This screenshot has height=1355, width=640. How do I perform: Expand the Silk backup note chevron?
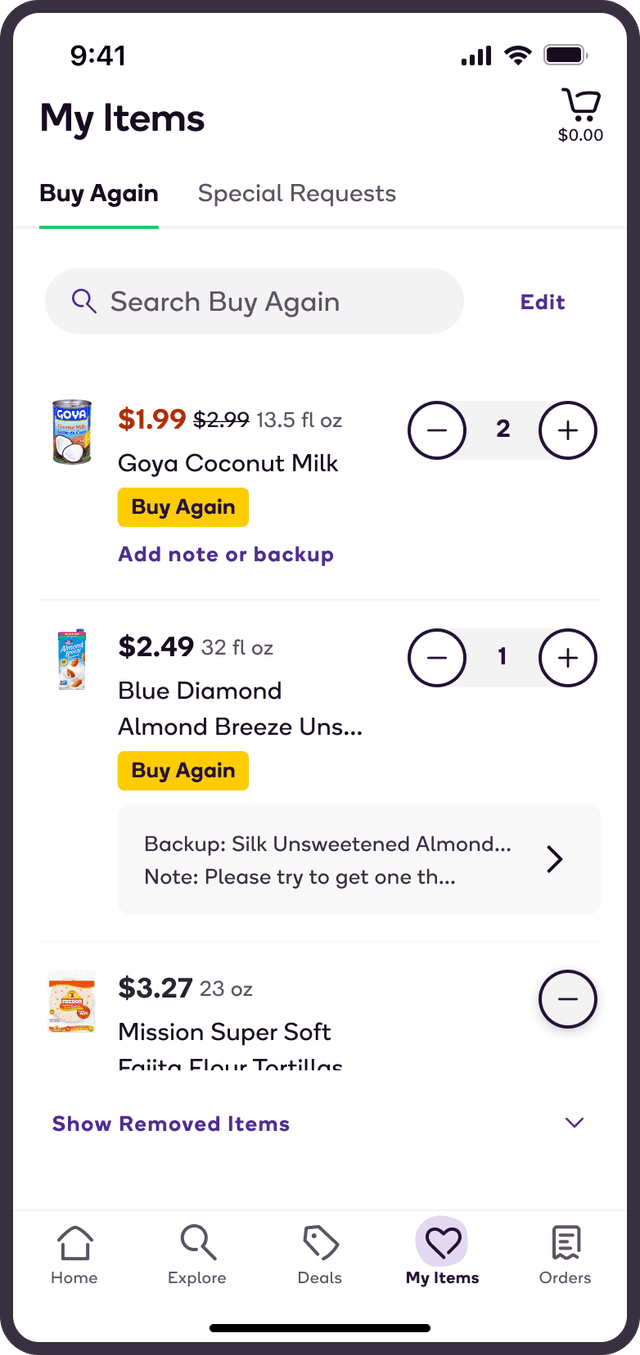[x=554, y=859]
